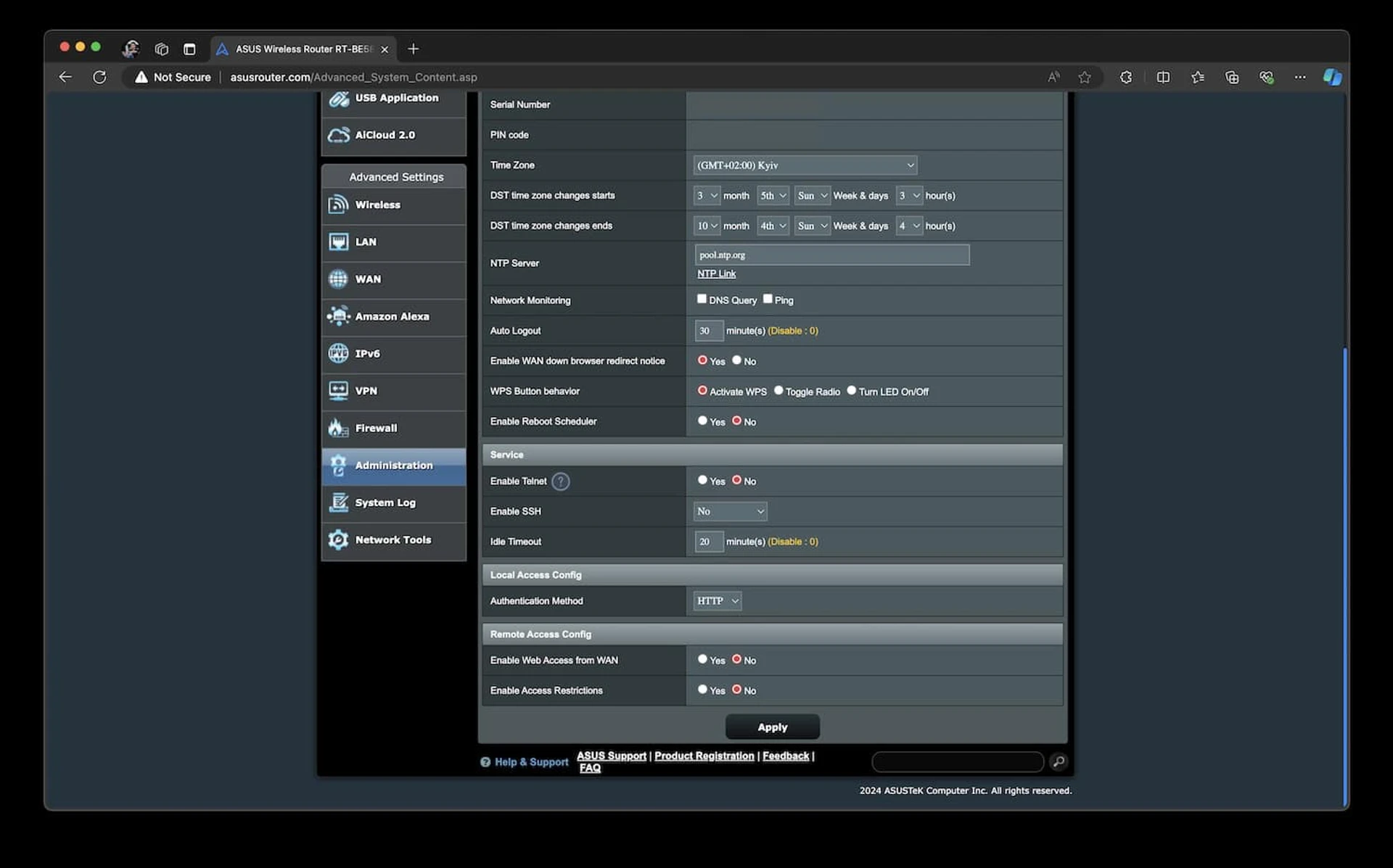The width and height of the screenshot is (1393, 868).
Task: Open Product Registration link
Action: coord(704,756)
